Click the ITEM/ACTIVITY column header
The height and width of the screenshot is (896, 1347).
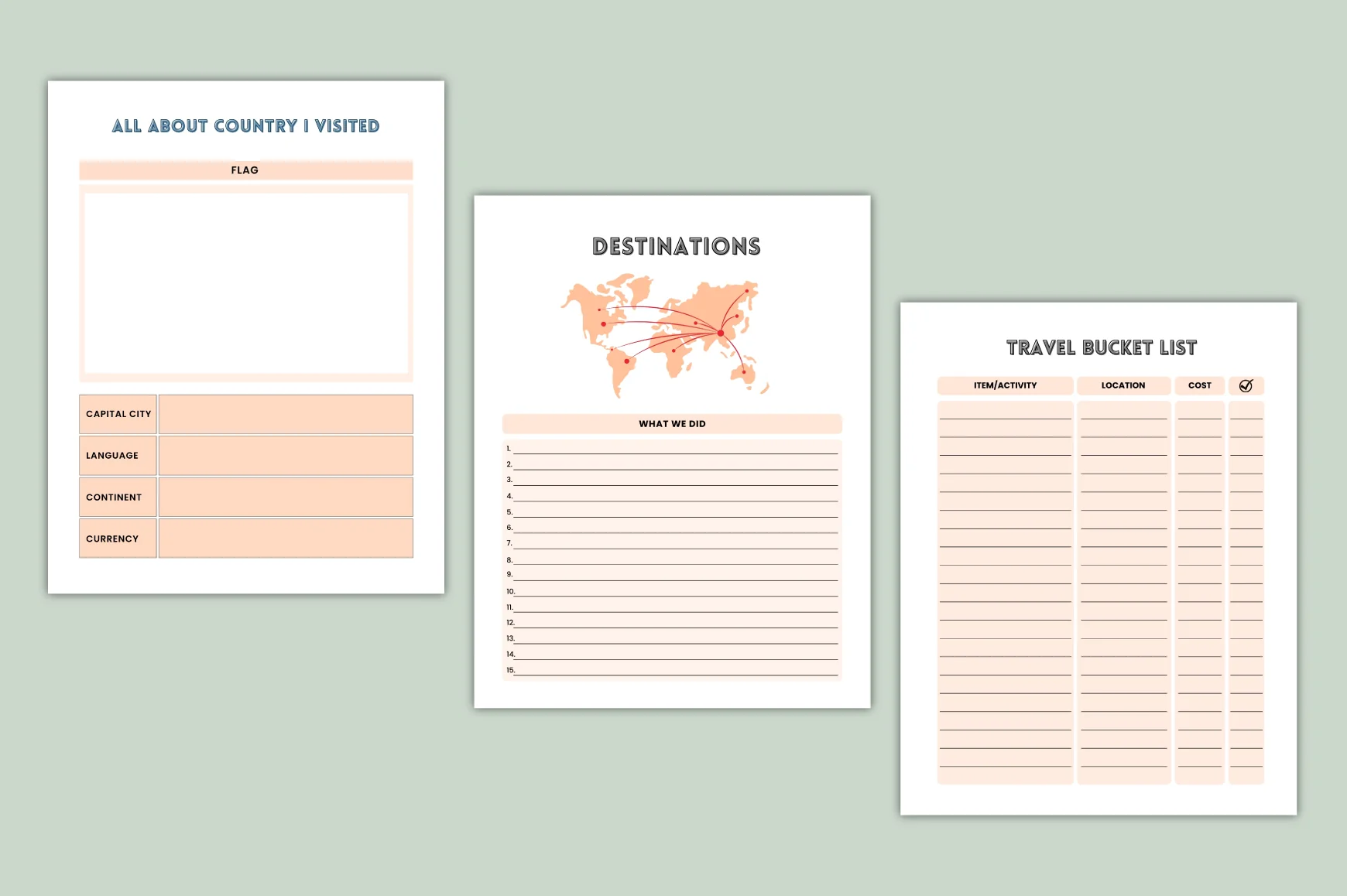[x=1005, y=385]
